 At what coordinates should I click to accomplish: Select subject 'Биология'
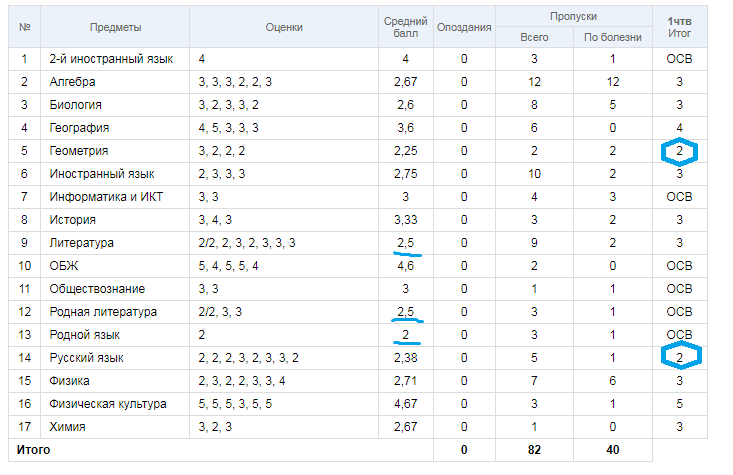pos(76,105)
